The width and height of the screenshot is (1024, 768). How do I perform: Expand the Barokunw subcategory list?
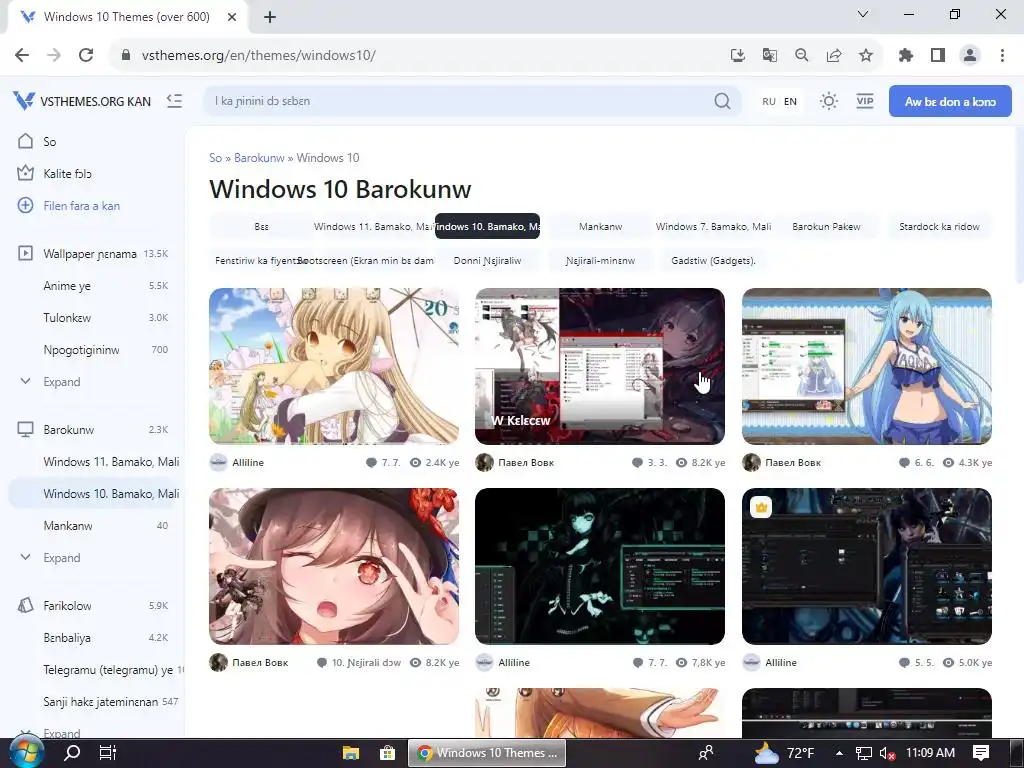click(x=61, y=558)
